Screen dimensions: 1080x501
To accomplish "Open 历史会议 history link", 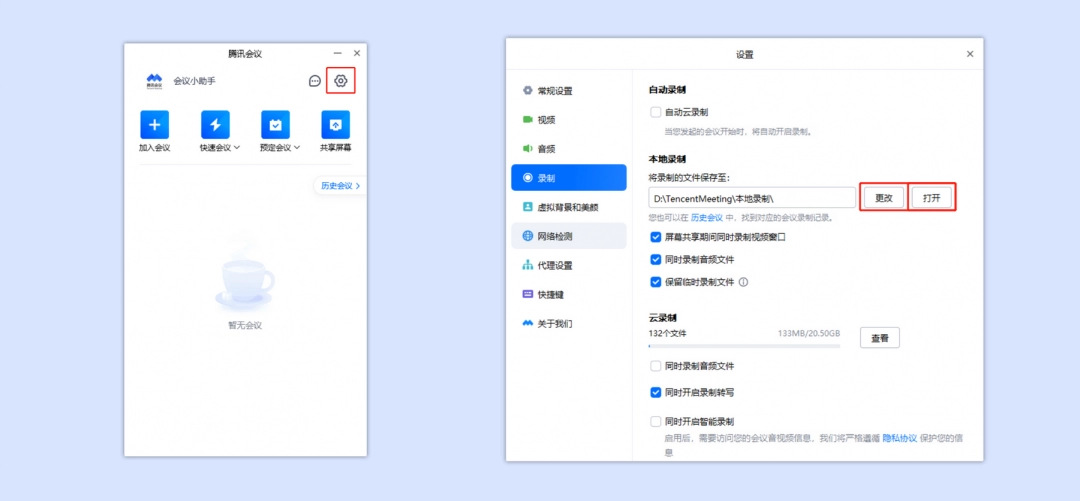I will (340, 185).
